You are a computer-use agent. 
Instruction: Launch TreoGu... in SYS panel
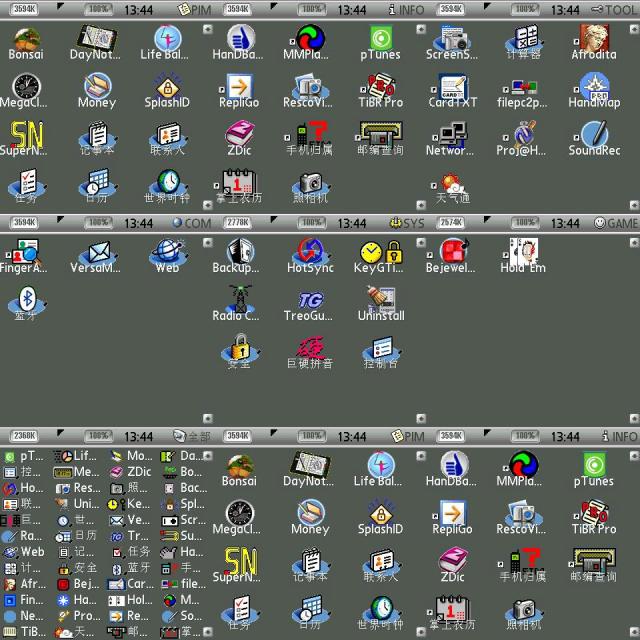coord(309,306)
